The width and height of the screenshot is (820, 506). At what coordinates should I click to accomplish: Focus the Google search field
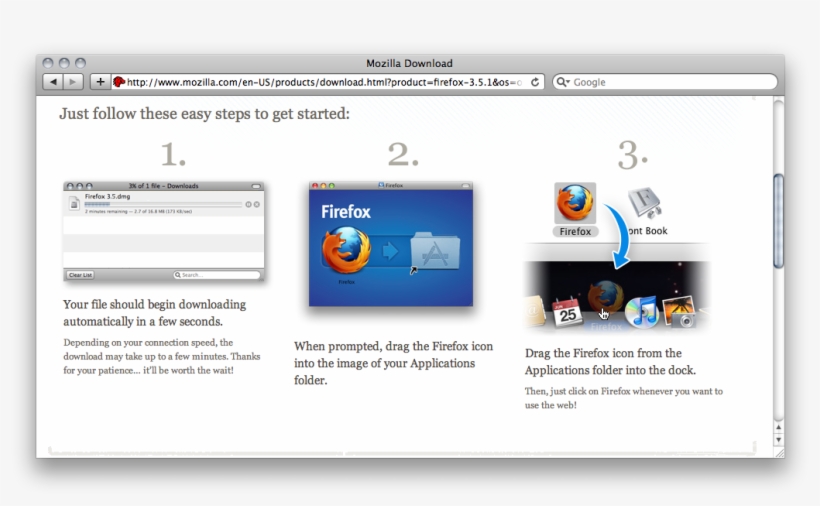click(x=665, y=82)
